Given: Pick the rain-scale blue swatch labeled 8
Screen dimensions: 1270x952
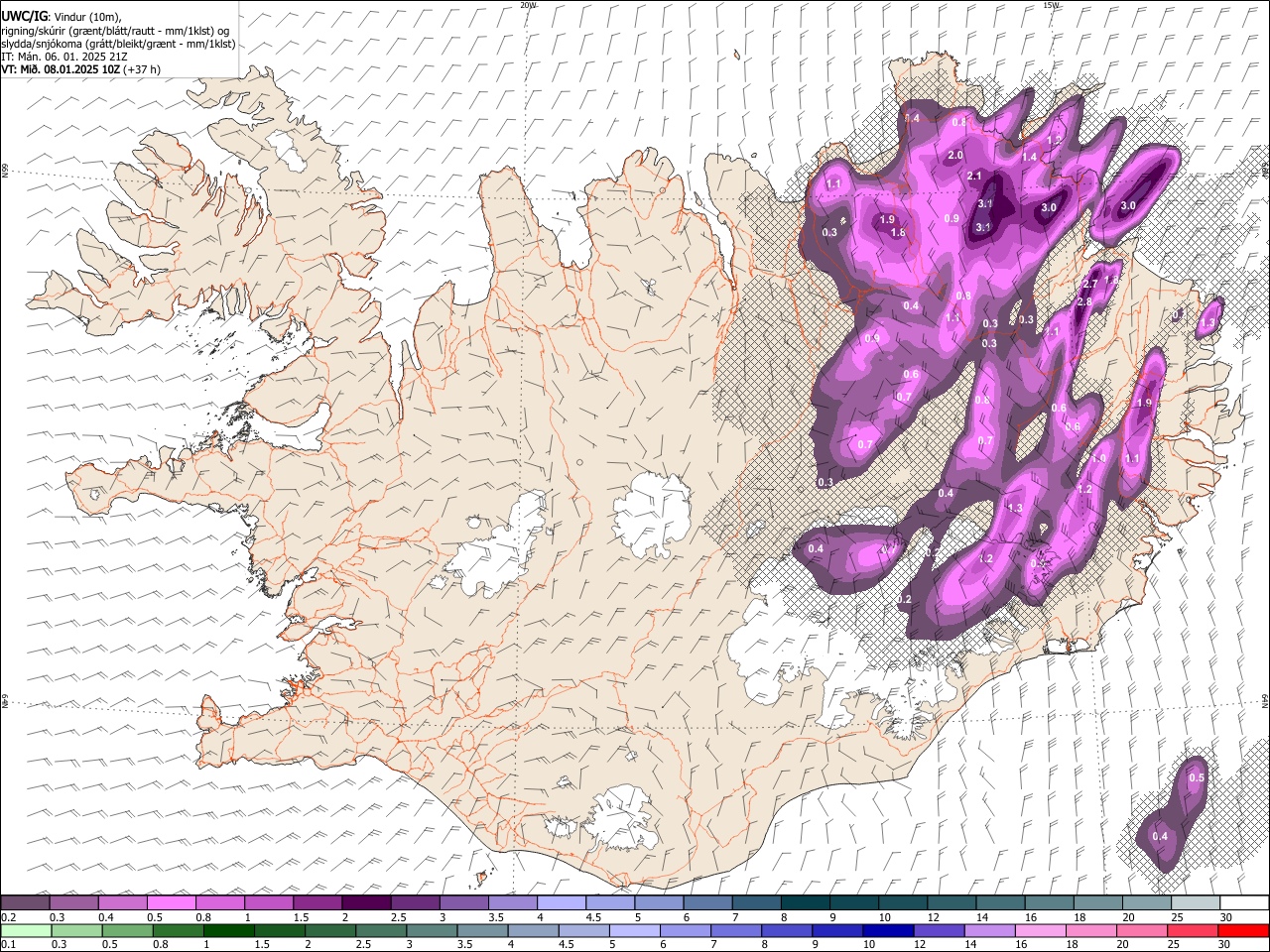Looking at the screenshot, I should click(786, 930).
